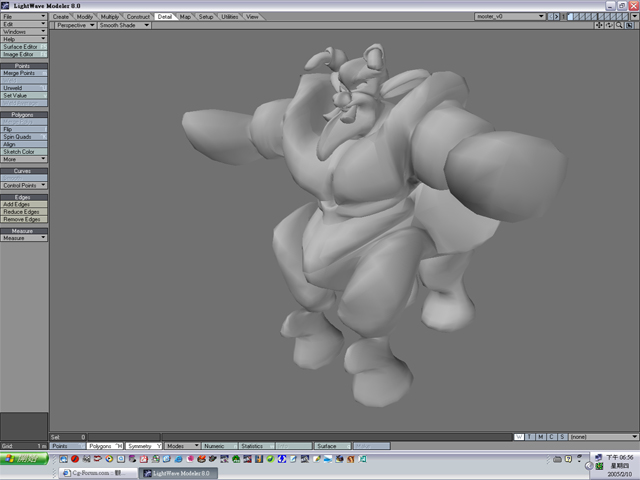This screenshot has width=640, height=480.
Task: Toggle the W weight map mode button
Action: [519, 437]
